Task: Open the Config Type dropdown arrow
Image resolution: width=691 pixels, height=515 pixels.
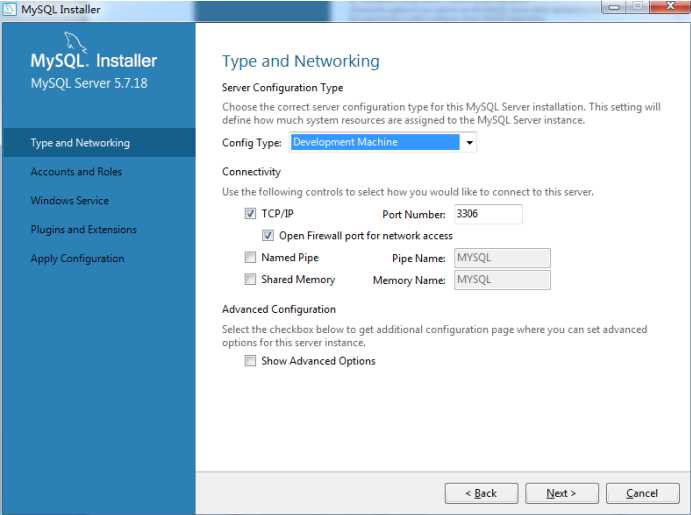Action: (x=469, y=142)
